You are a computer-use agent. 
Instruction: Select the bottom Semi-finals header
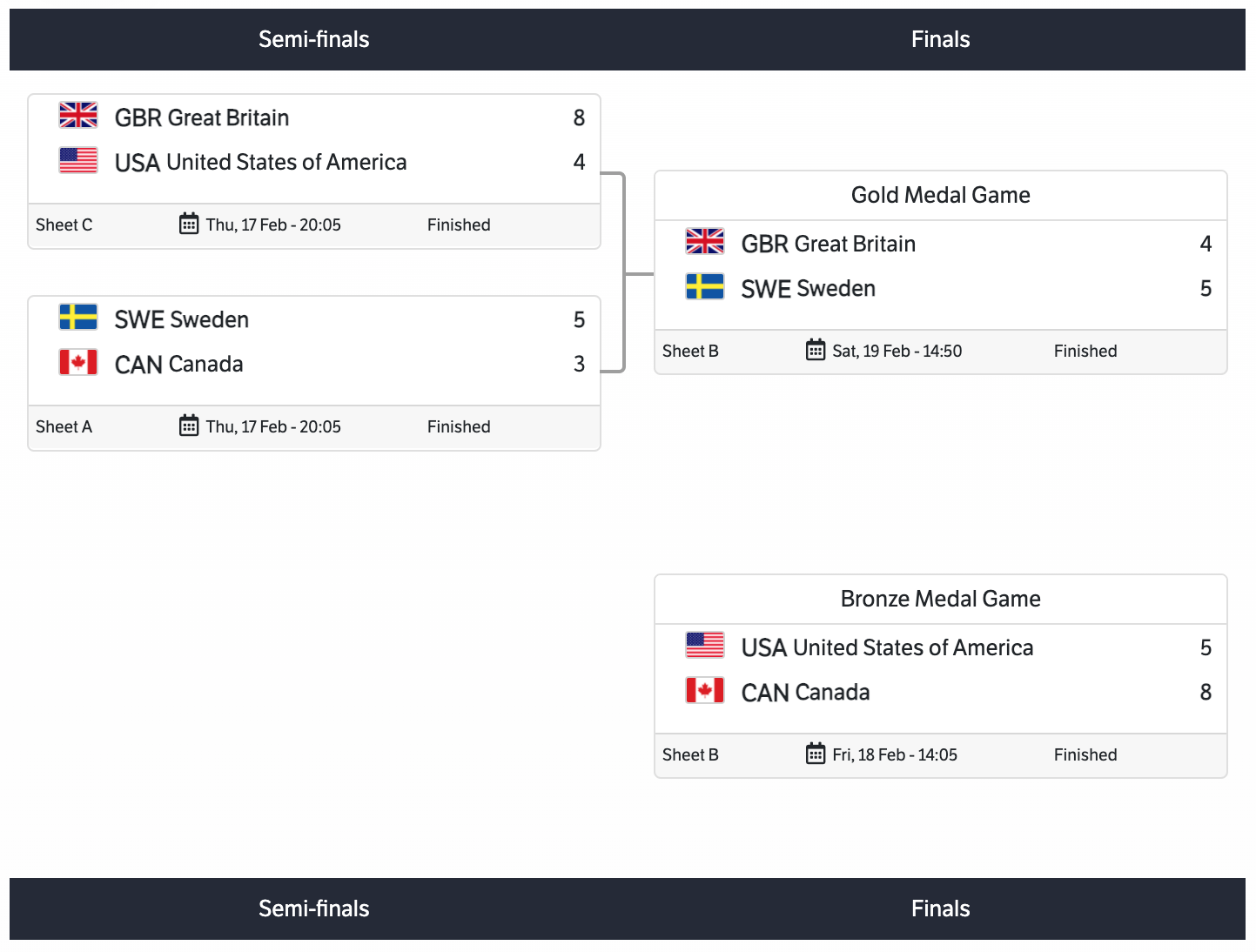pyautogui.click(x=313, y=908)
